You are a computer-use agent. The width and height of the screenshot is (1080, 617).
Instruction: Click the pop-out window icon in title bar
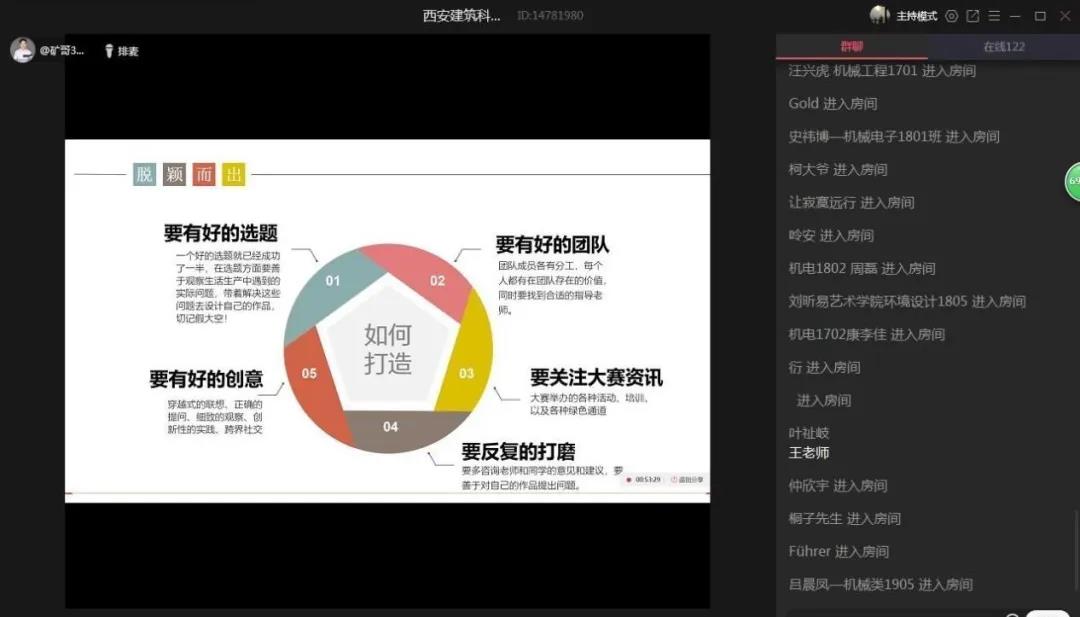coord(973,16)
